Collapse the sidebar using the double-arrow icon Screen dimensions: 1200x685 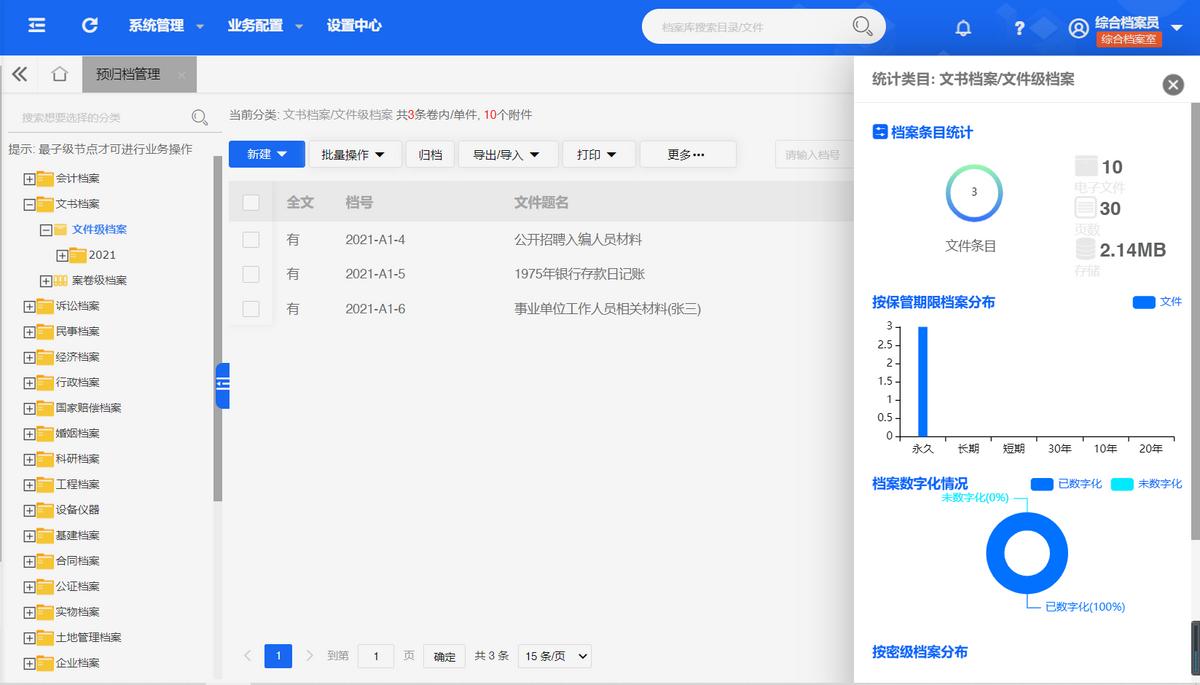(19, 73)
